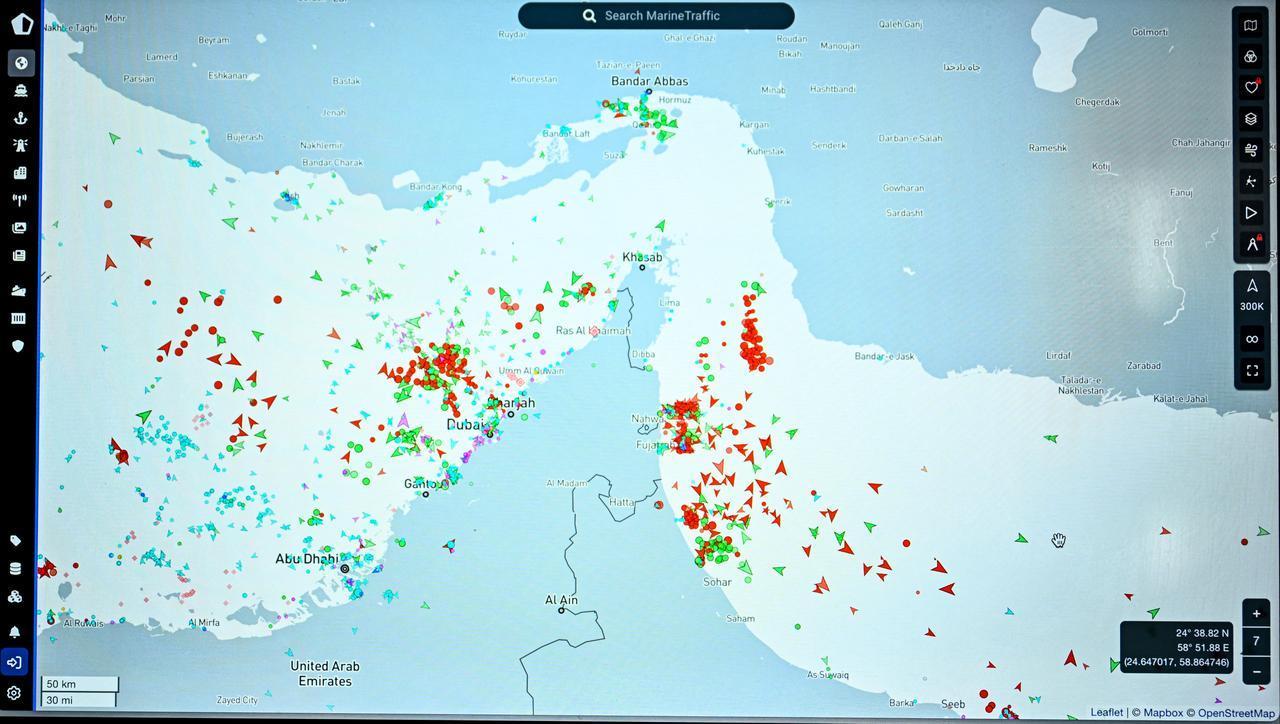Toggle the compass arrow above 300K counter
The height and width of the screenshot is (724, 1280).
tap(1251, 285)
